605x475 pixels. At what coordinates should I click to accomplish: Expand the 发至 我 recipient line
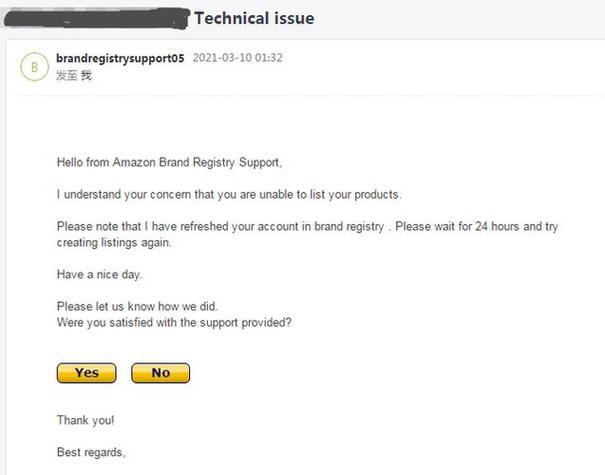[x=74, y=75]
